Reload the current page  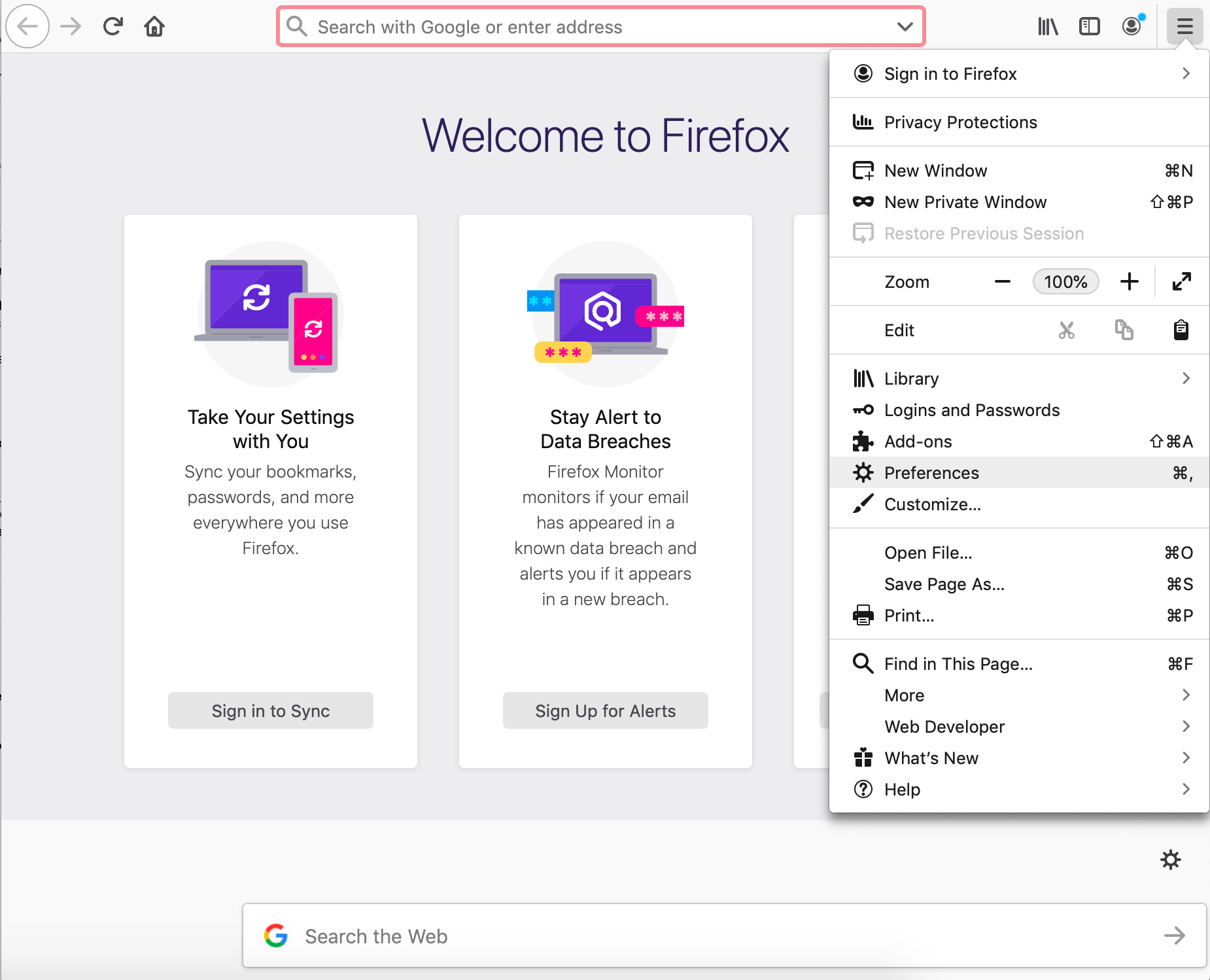[x=113, y=26]
